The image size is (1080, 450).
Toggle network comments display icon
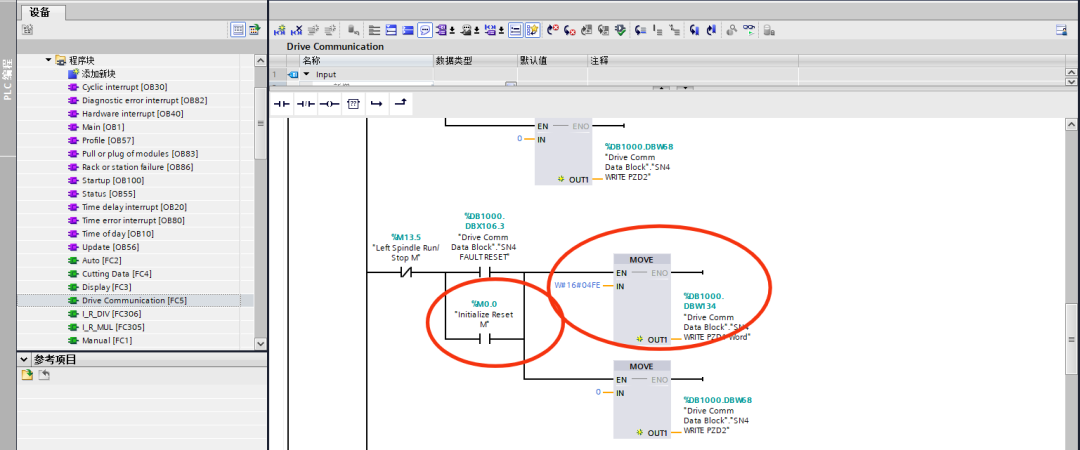tap(515, 30)
